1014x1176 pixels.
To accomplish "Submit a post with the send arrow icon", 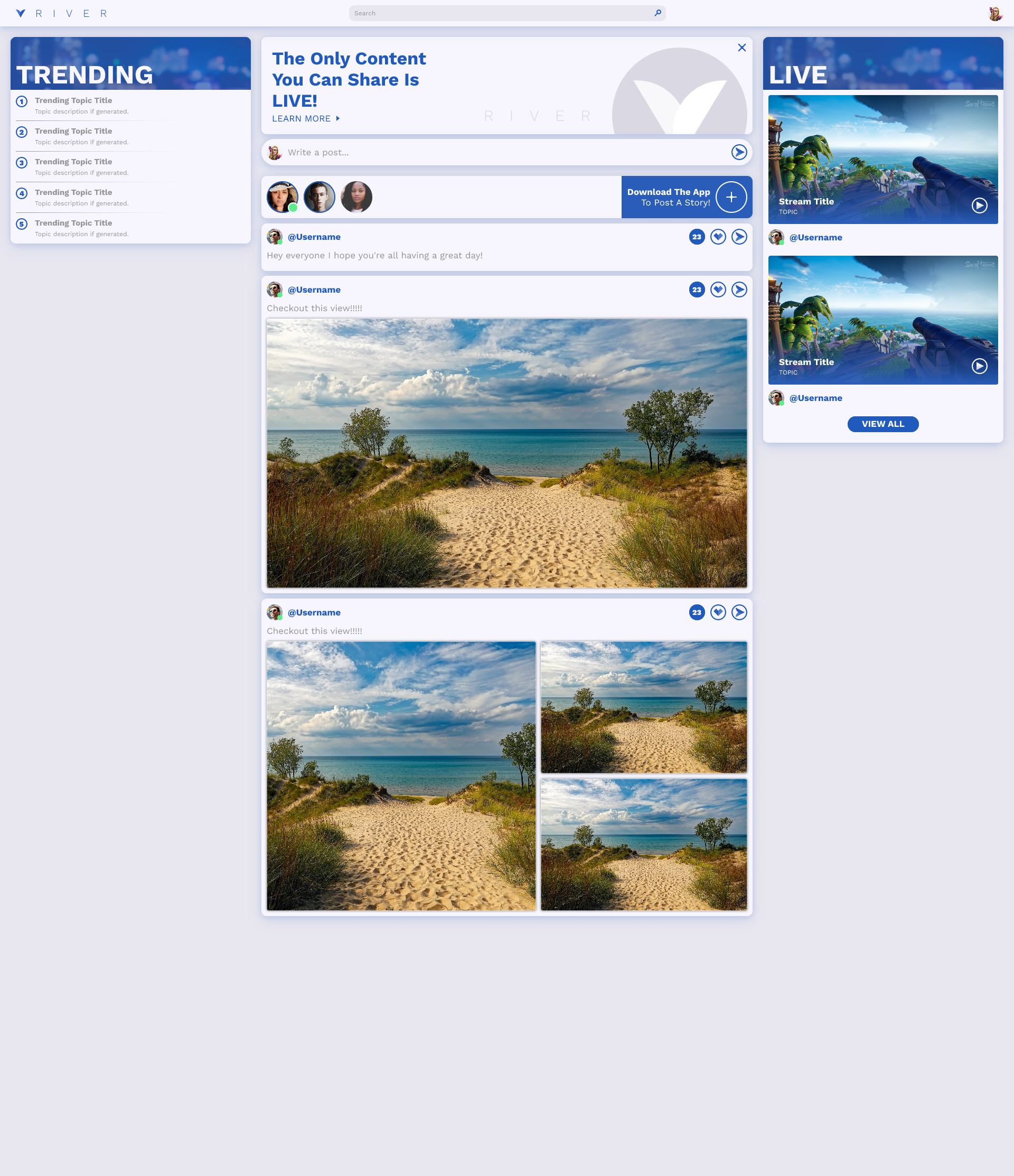I will pyautogui.click(x=739, y=152).
